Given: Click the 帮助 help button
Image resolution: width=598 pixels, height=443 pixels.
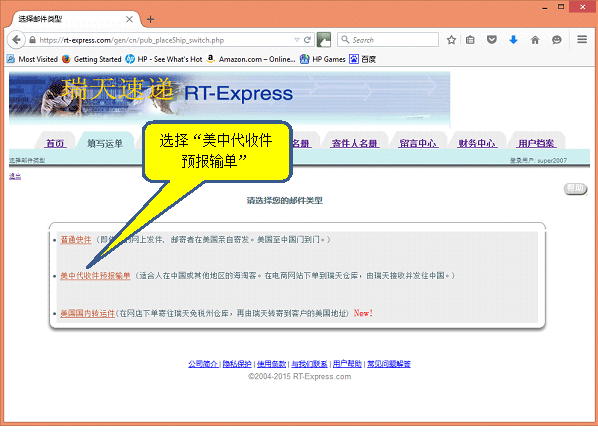Looking at the screenshot, I should coord(575,188).
